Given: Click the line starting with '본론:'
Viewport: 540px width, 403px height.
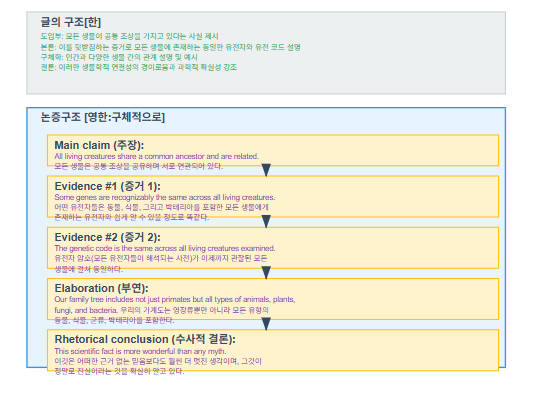Looking at the screenshot, I should coord(170,47).
